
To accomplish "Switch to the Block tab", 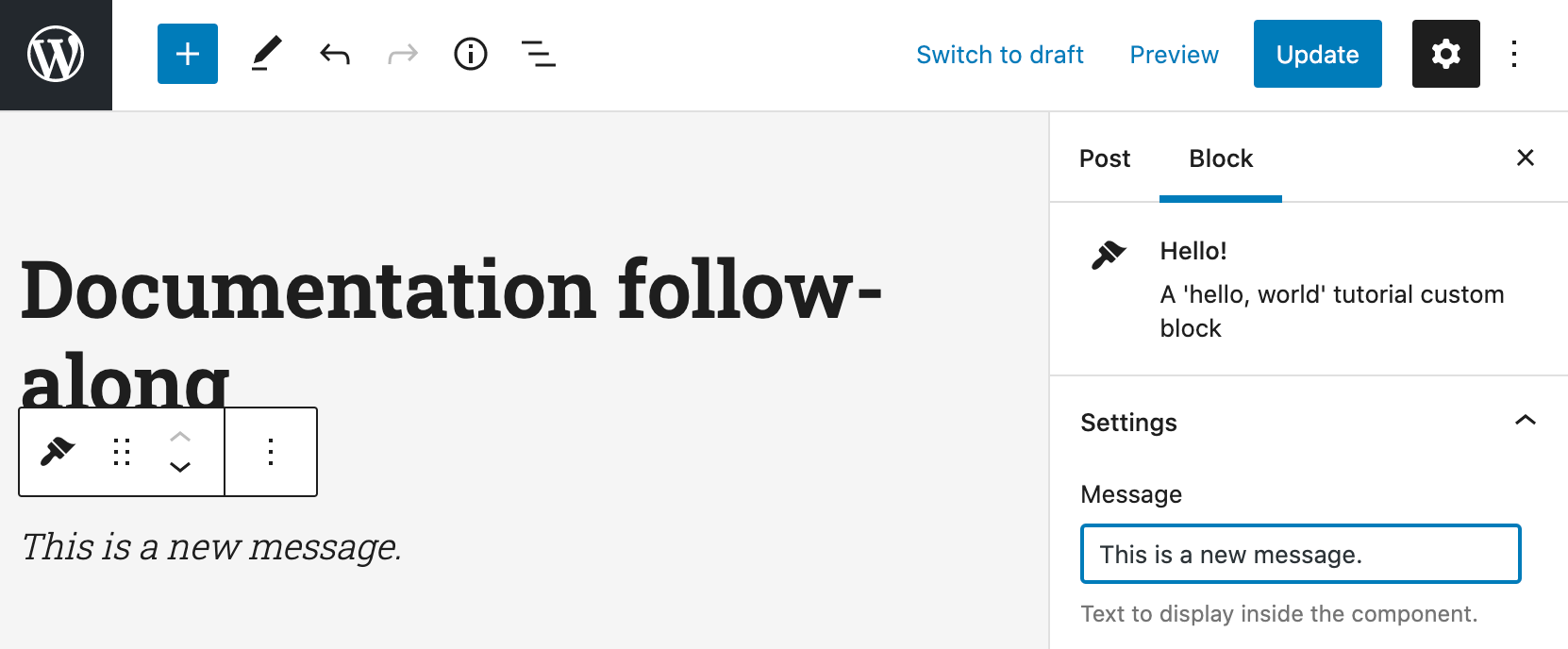I will pyautogui.click(x=1221, y=158).
